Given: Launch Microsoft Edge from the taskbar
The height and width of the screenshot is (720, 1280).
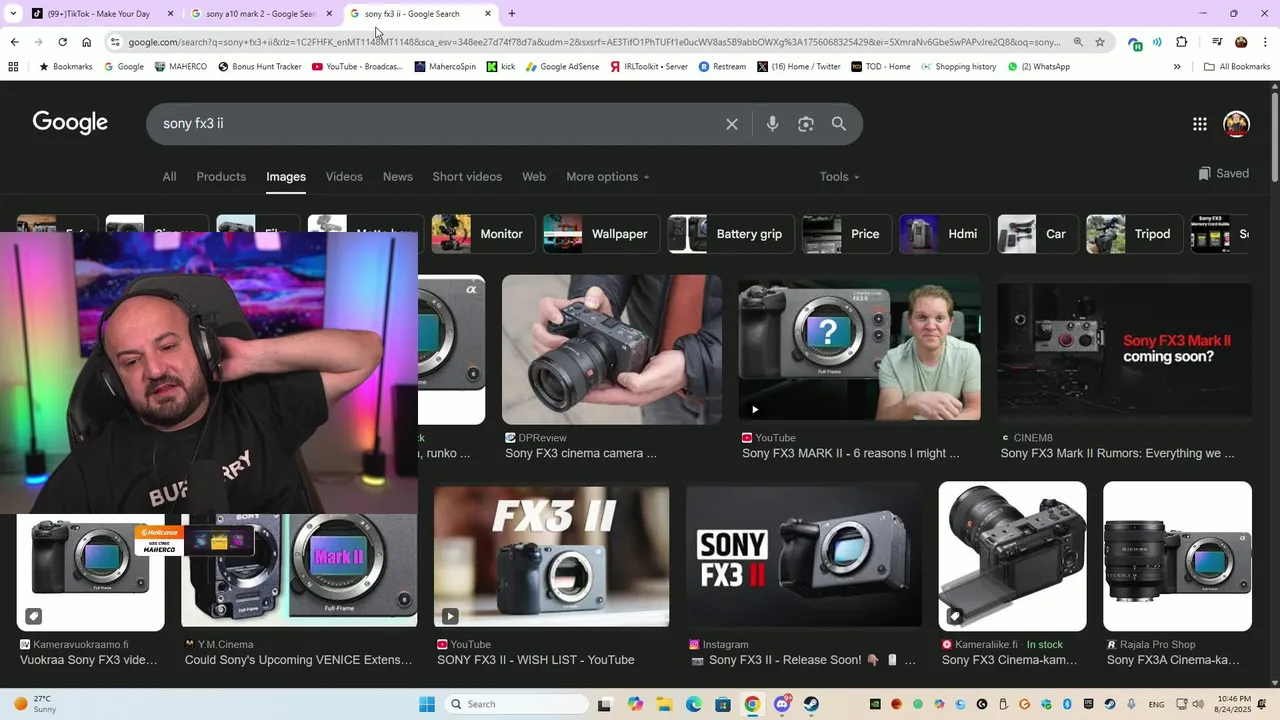Looking at the screenshot, I should click(x=694, y=704).
